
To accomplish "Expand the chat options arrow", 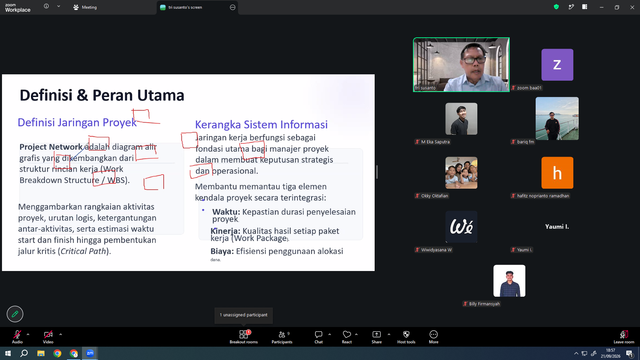I will (329, 334).
